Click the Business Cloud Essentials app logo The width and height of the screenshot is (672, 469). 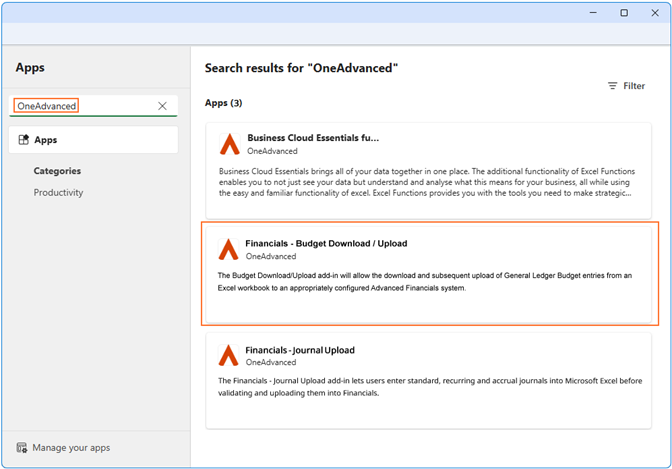[229, 144]
